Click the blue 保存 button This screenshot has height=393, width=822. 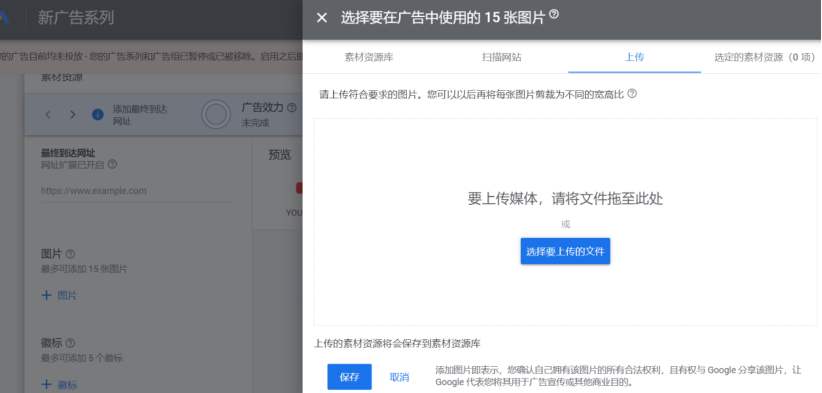point(350,377)
